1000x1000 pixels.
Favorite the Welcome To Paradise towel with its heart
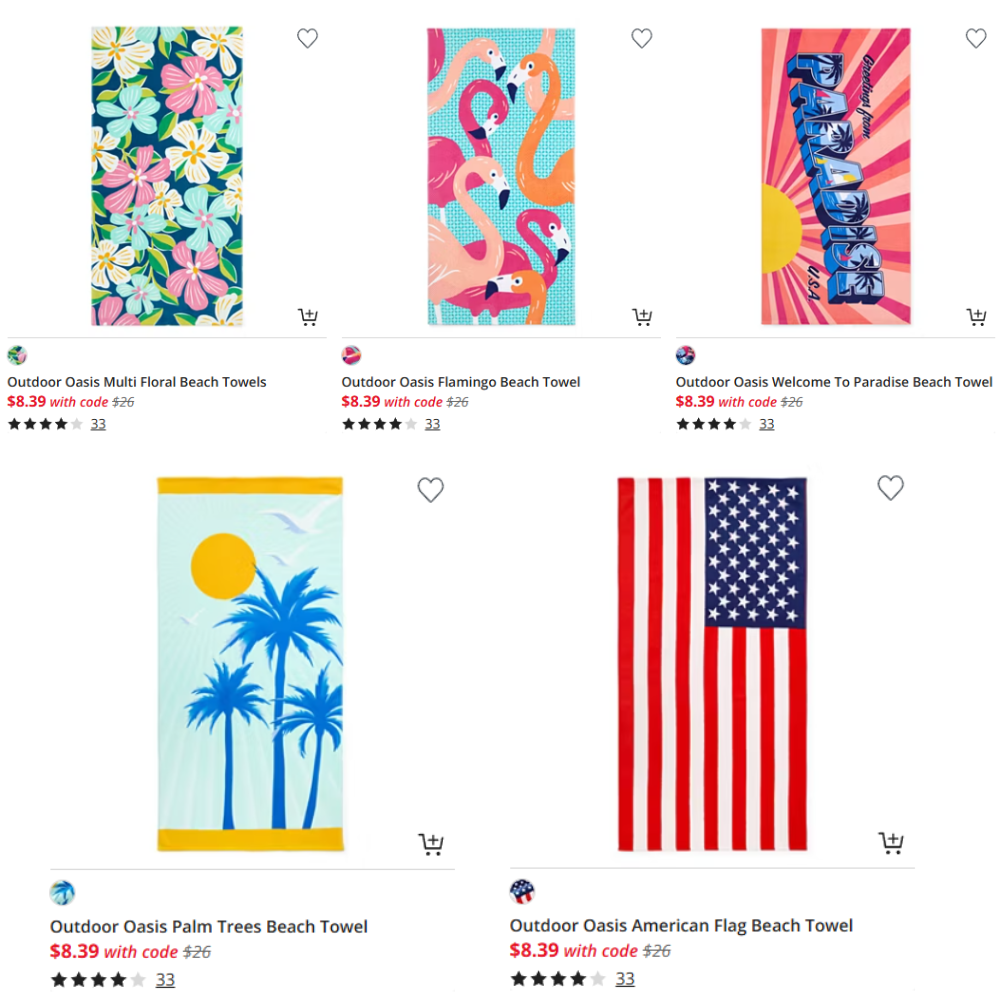tap(976, 38)
